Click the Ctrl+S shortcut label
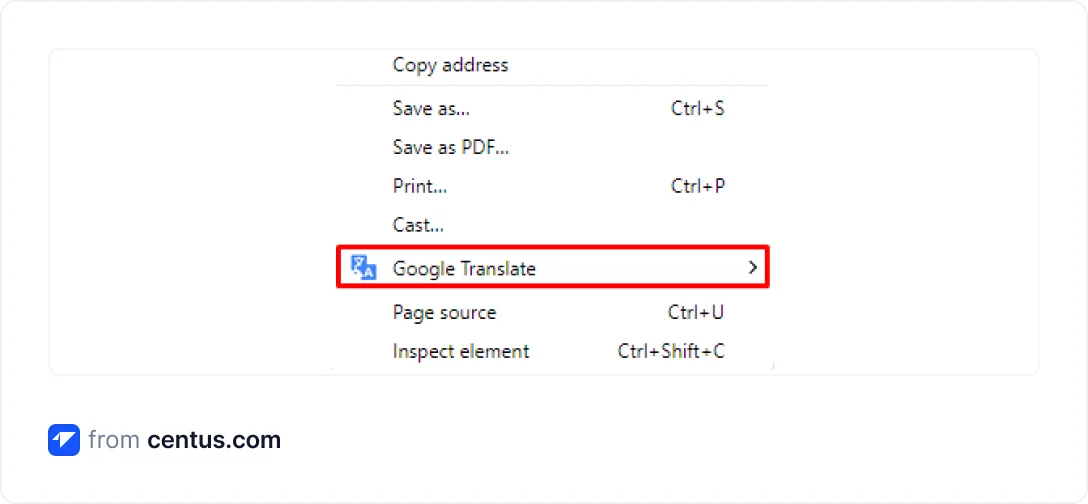This screenshot has width=1088, height=504. tap(697, 108)
